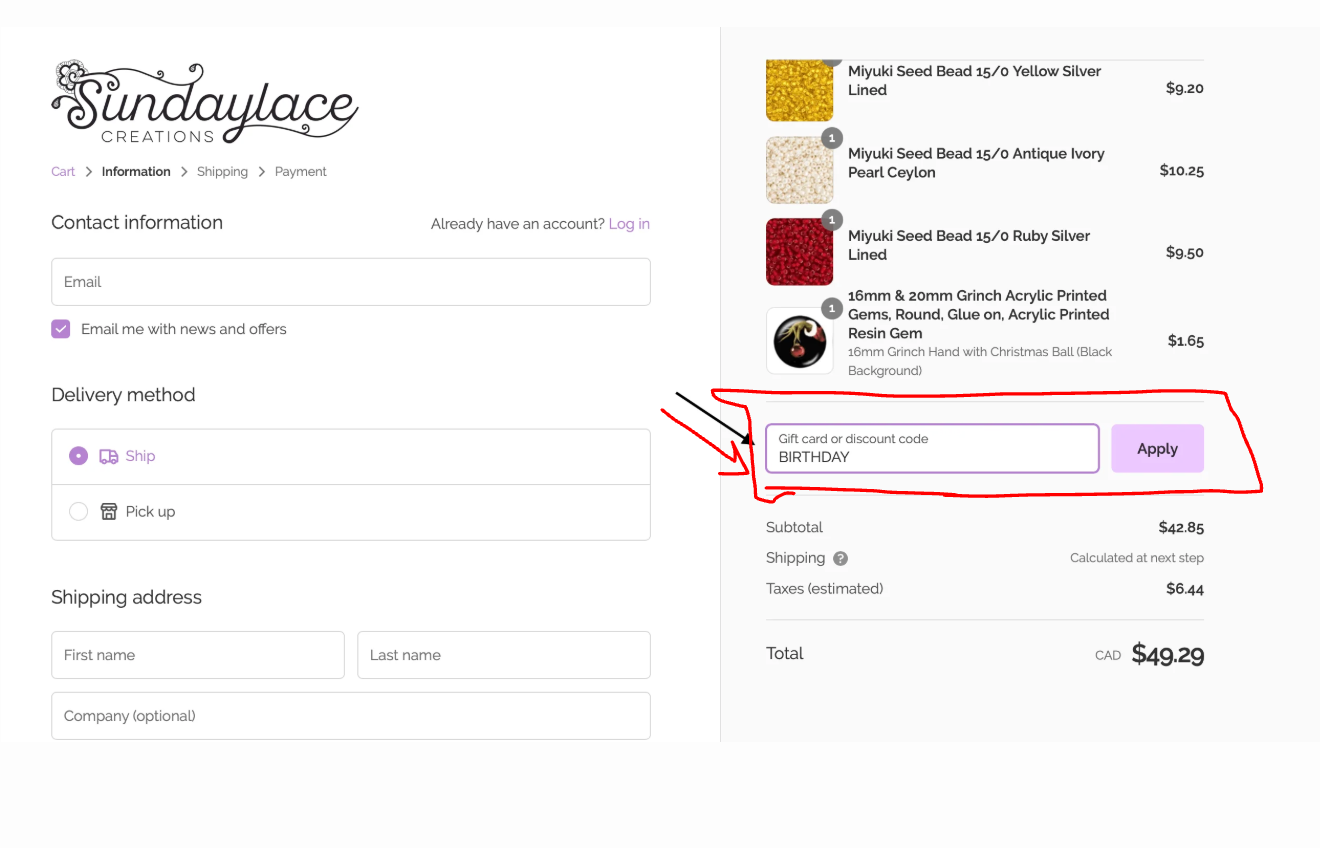Go back to Cart breadcrumb

(63, 172)
